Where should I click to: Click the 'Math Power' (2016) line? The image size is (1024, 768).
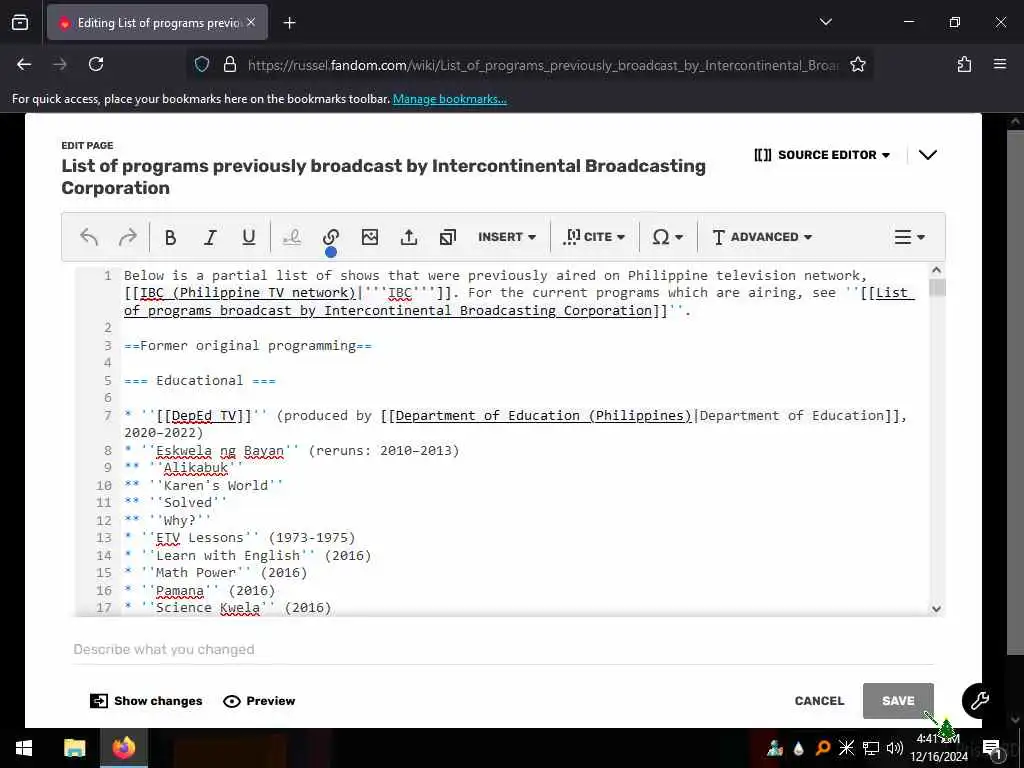point(216,573)
